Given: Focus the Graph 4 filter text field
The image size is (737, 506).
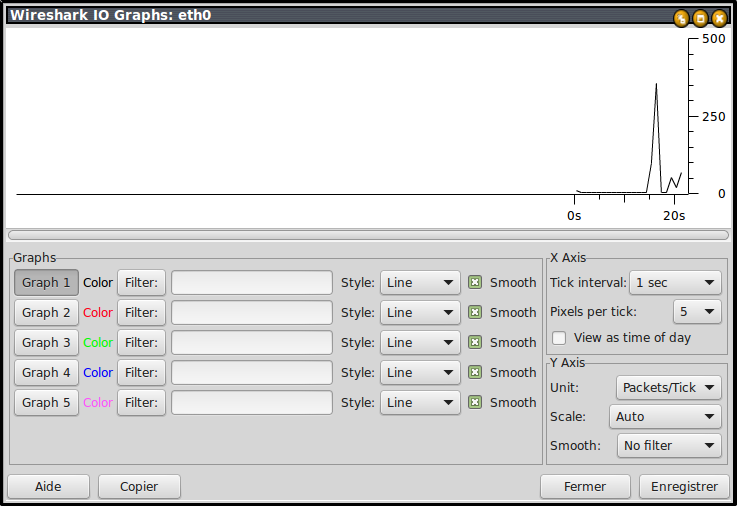Looking at the screenshot, I should pyautogui.click(x=252, y=373).
